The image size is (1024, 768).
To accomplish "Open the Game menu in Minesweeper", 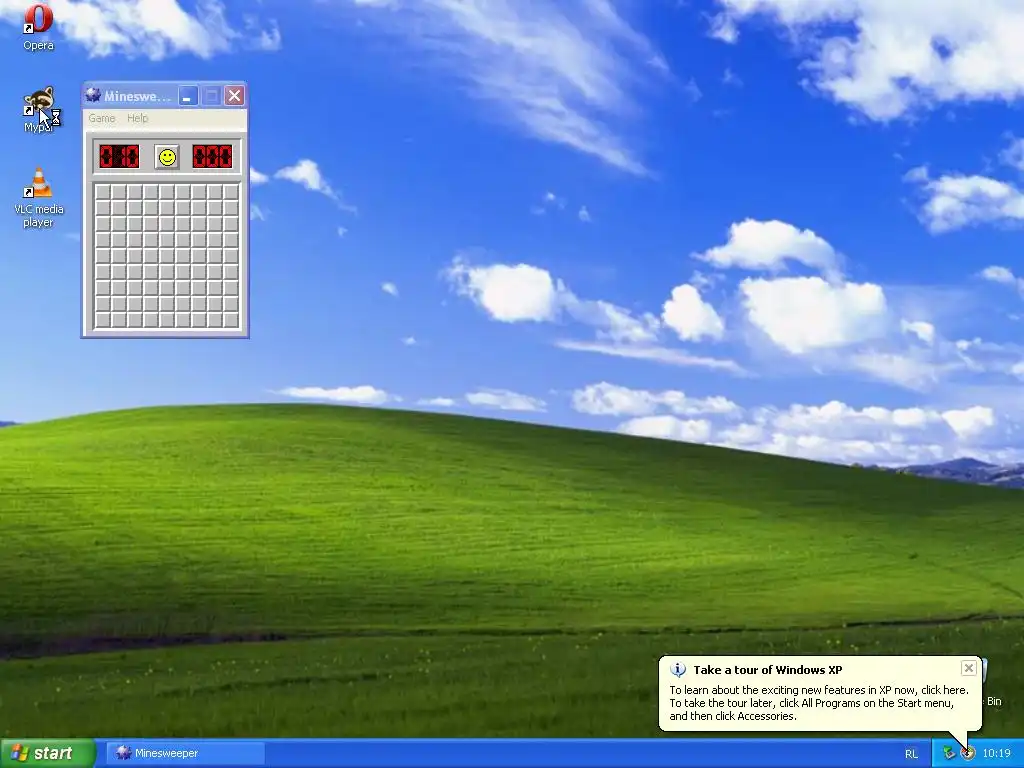I will pyautogui.click(x=102, y=118).
